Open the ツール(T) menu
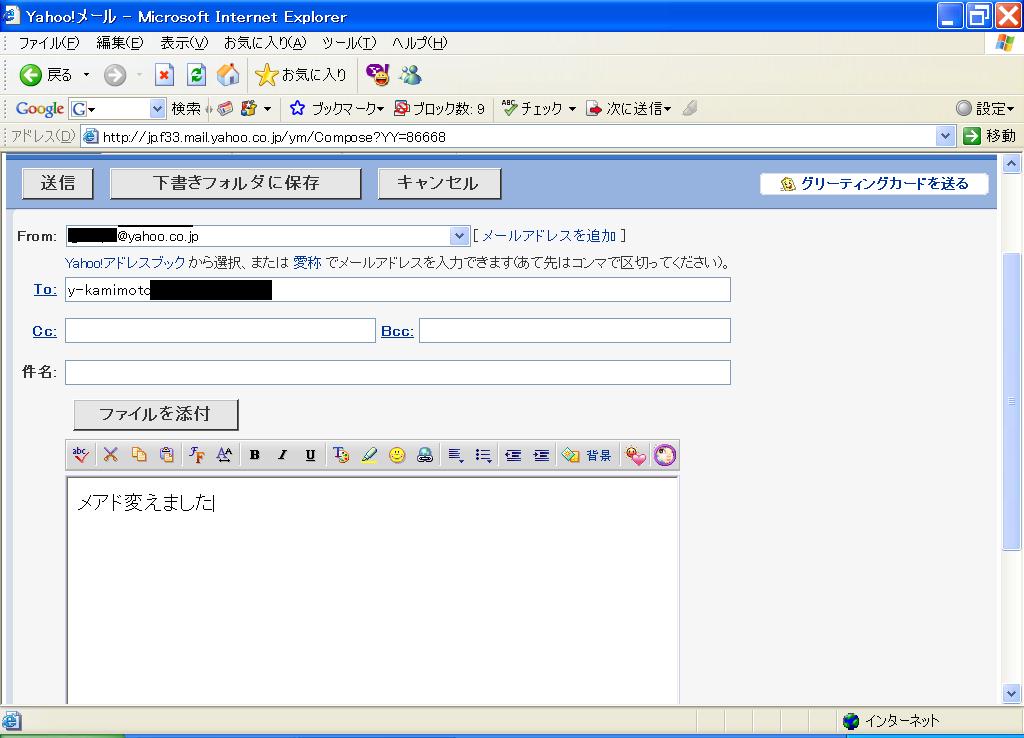This screenshot has height=738, width=1024. [x=349, y=43]
